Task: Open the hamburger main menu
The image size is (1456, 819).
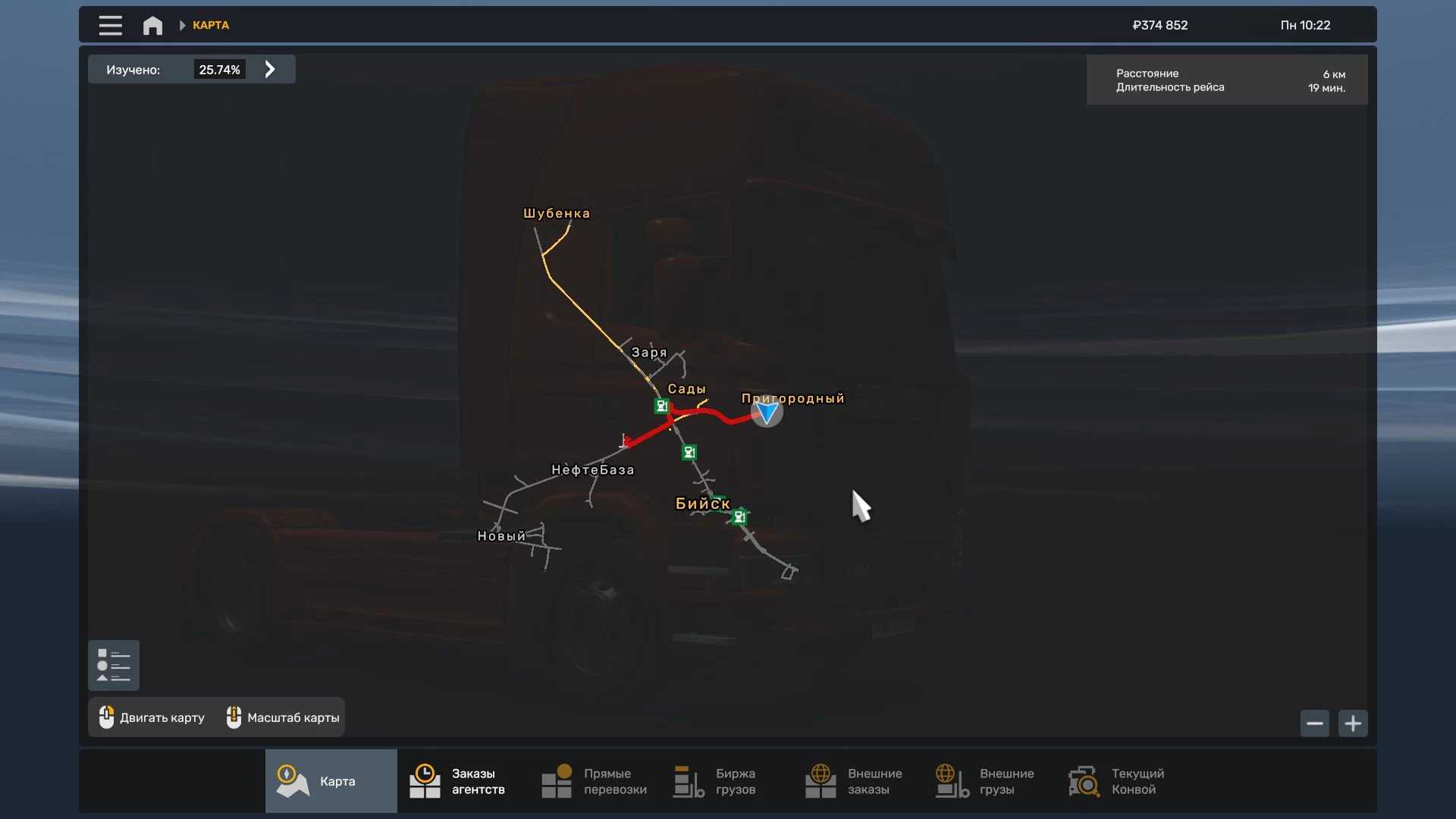Action: (110, 25)
